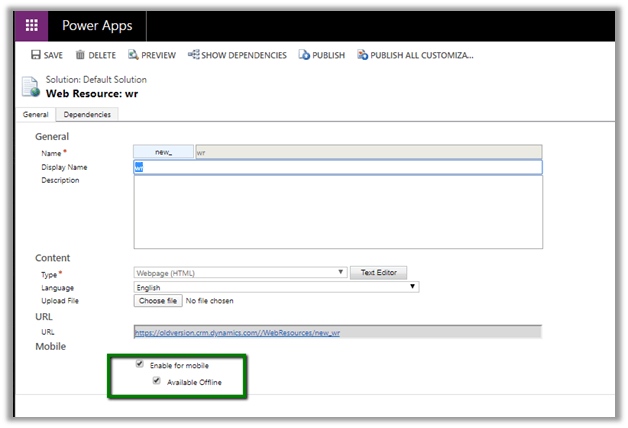This screenshot has height=428, width=628.
Task: Switch to the Dependencies tab
Action: point(86,114)
